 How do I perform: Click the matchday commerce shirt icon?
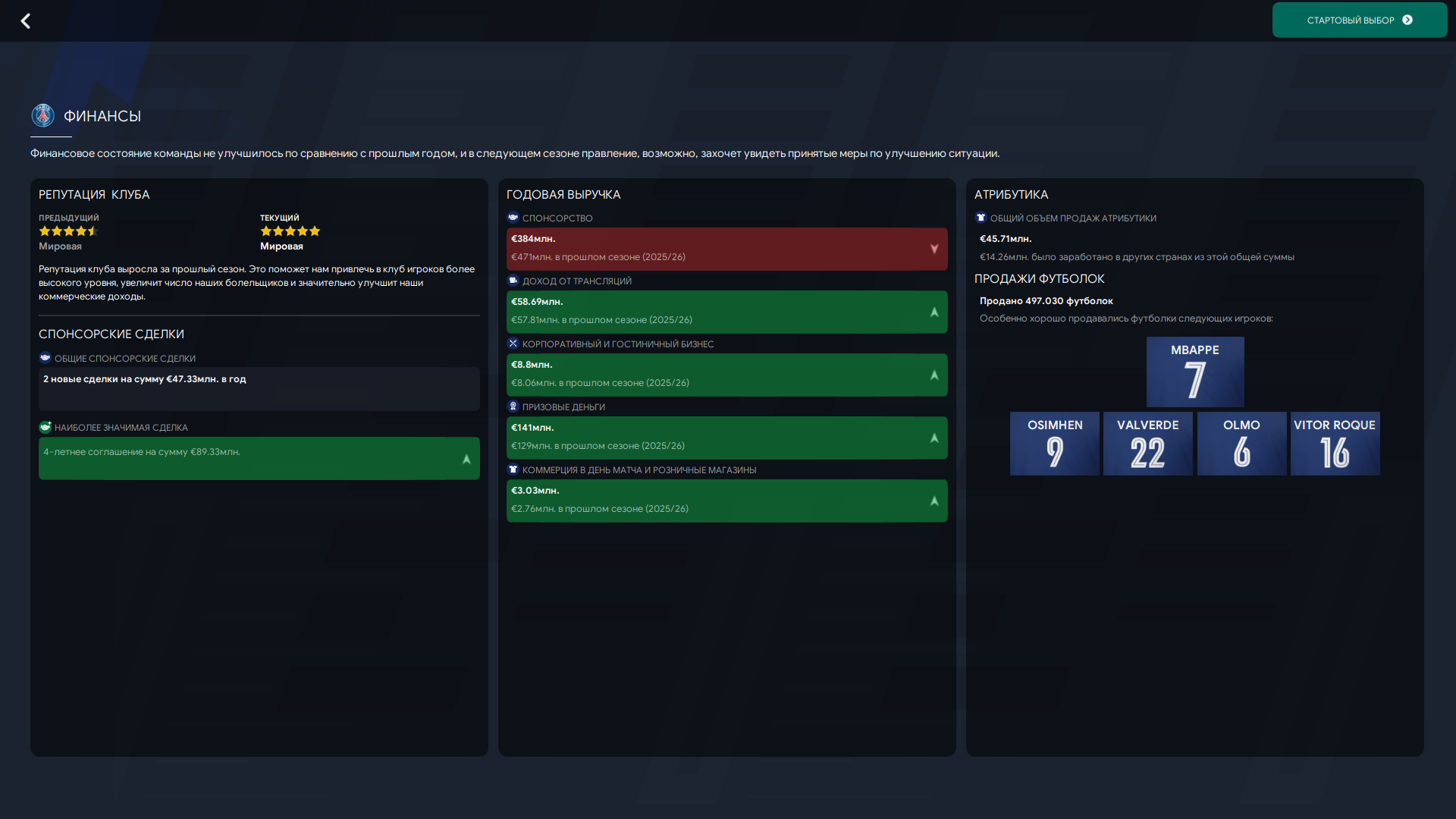(513, 469)
